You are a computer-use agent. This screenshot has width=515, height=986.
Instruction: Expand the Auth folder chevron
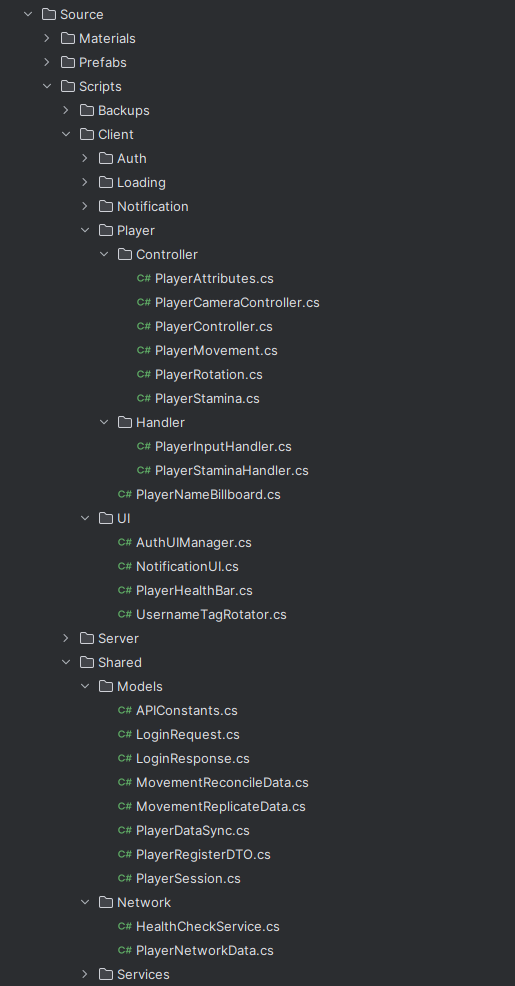tap(85, 158)
